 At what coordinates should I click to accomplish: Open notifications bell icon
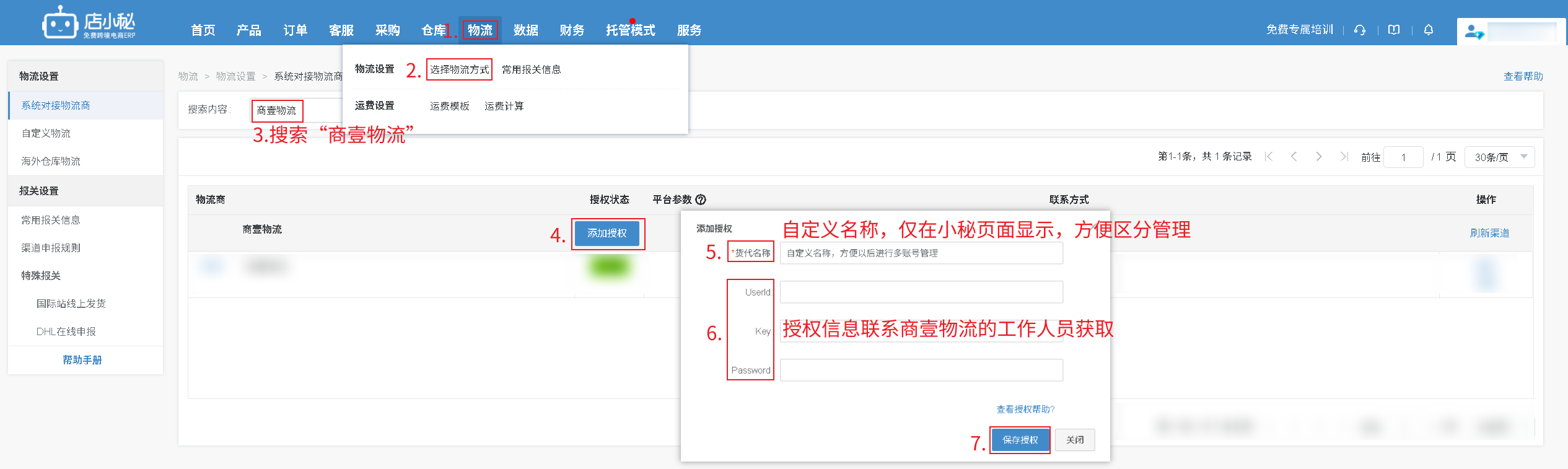pyautogui.click(x=1429, y=30)
